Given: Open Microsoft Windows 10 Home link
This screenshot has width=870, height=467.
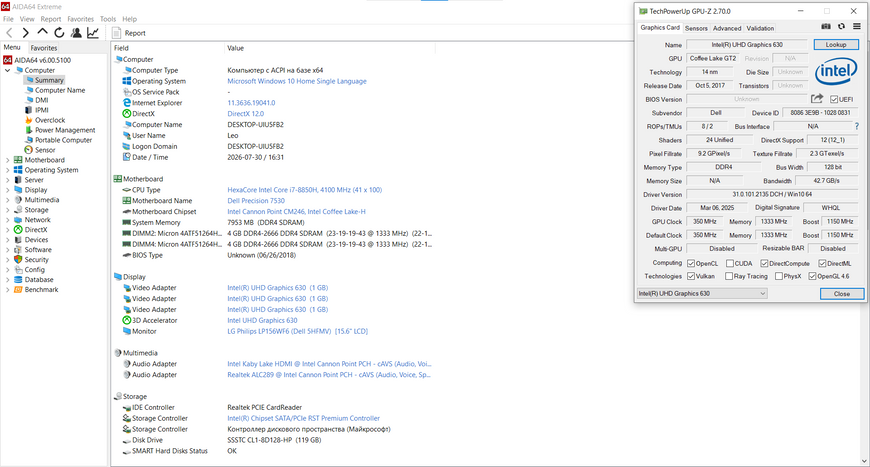Looking at the screenshot, I should point(297,81).
